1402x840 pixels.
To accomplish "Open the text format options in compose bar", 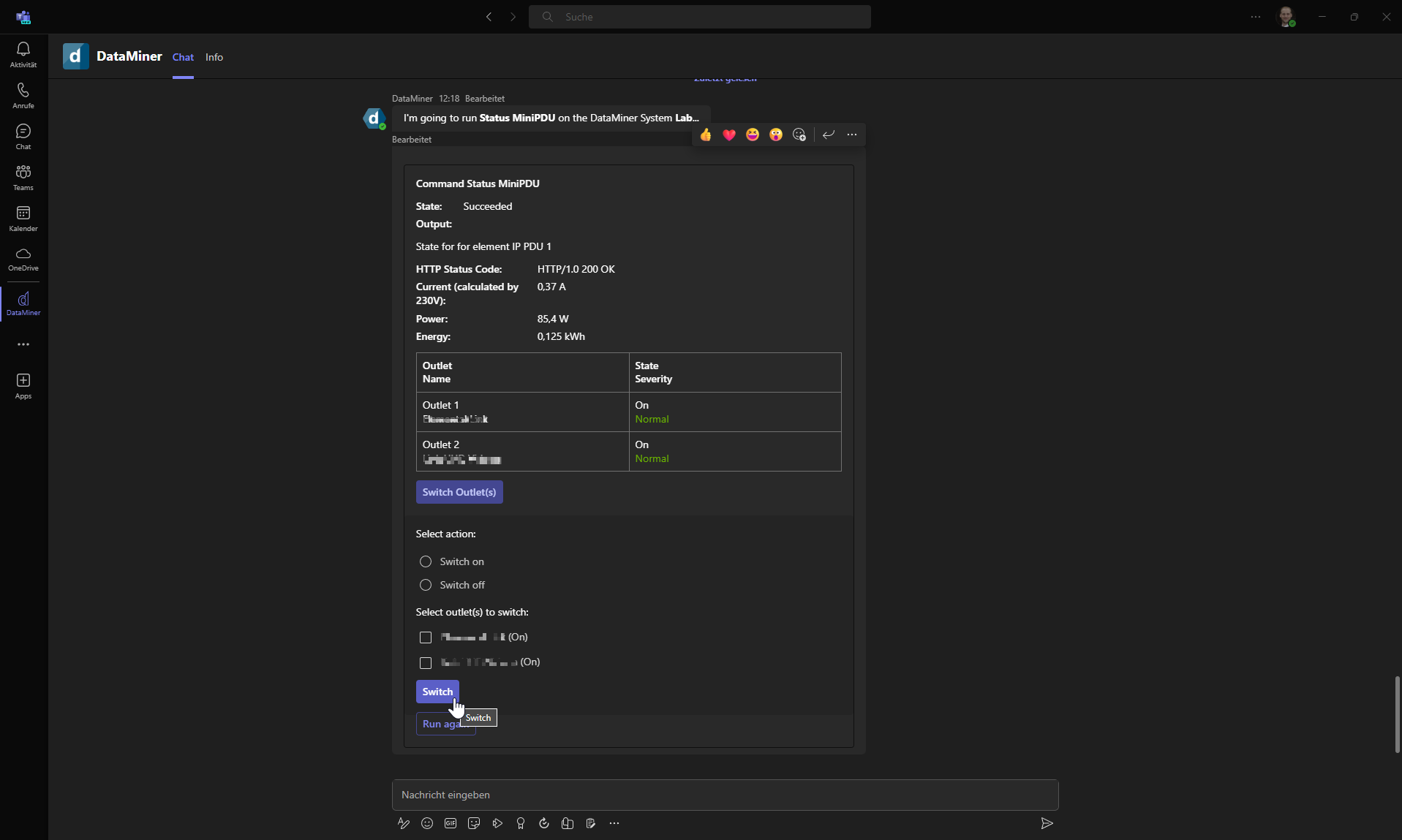I will click(x=404, y=823).
